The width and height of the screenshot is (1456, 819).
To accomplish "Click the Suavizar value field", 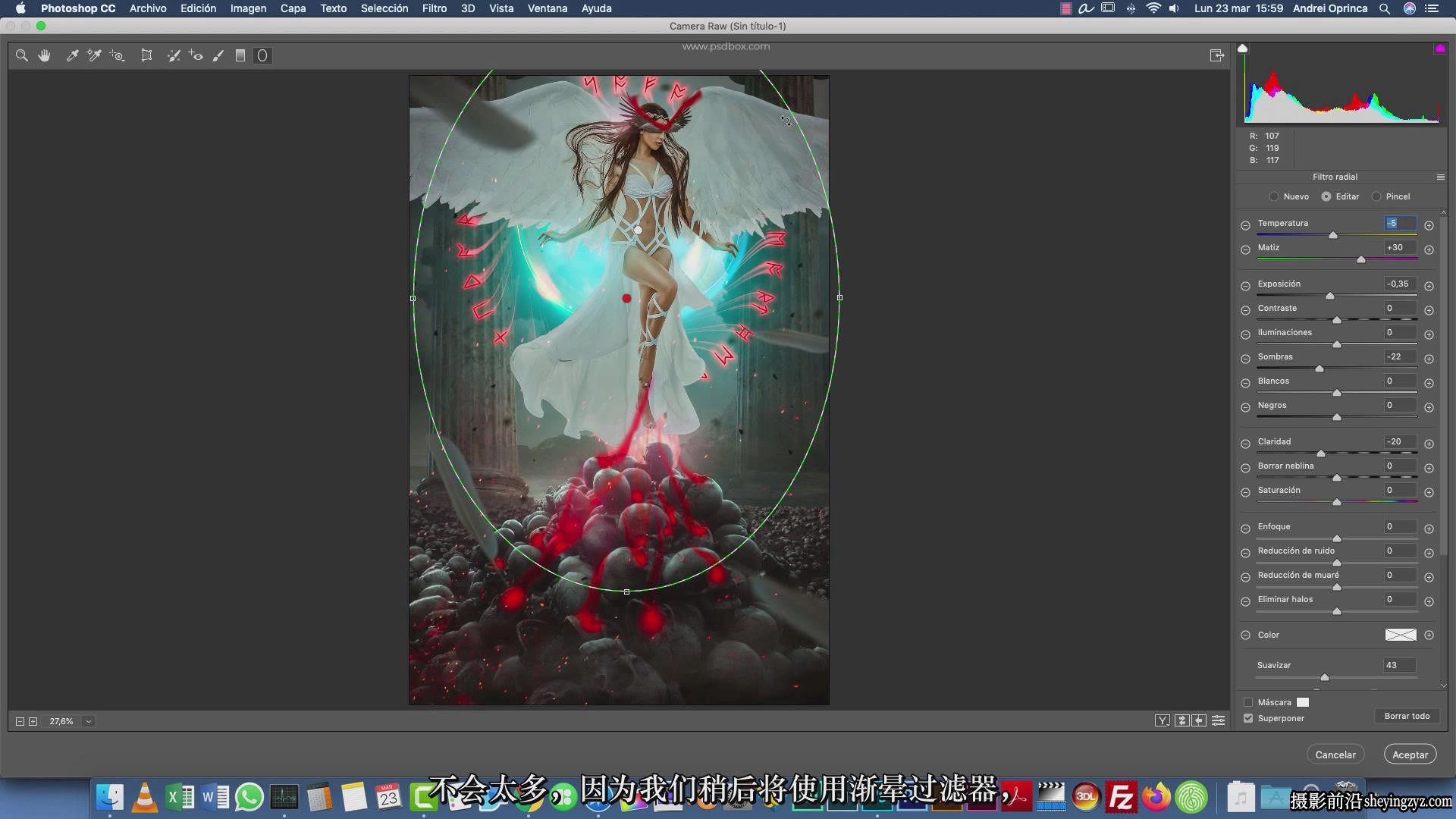I will [1400, 665].
